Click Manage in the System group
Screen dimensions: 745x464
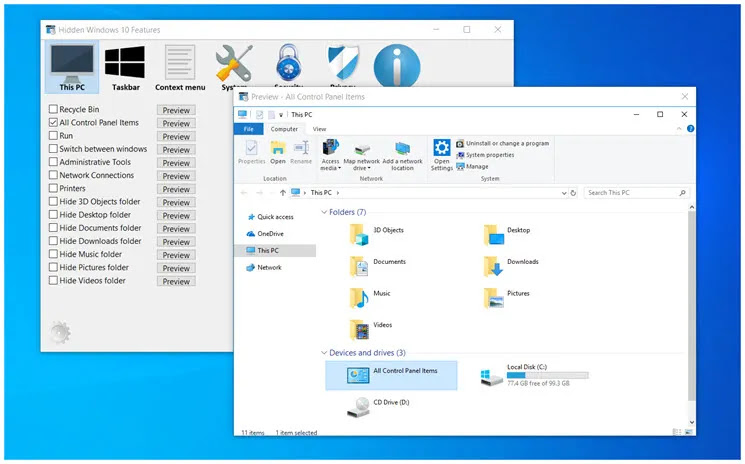tap(472, 167)
